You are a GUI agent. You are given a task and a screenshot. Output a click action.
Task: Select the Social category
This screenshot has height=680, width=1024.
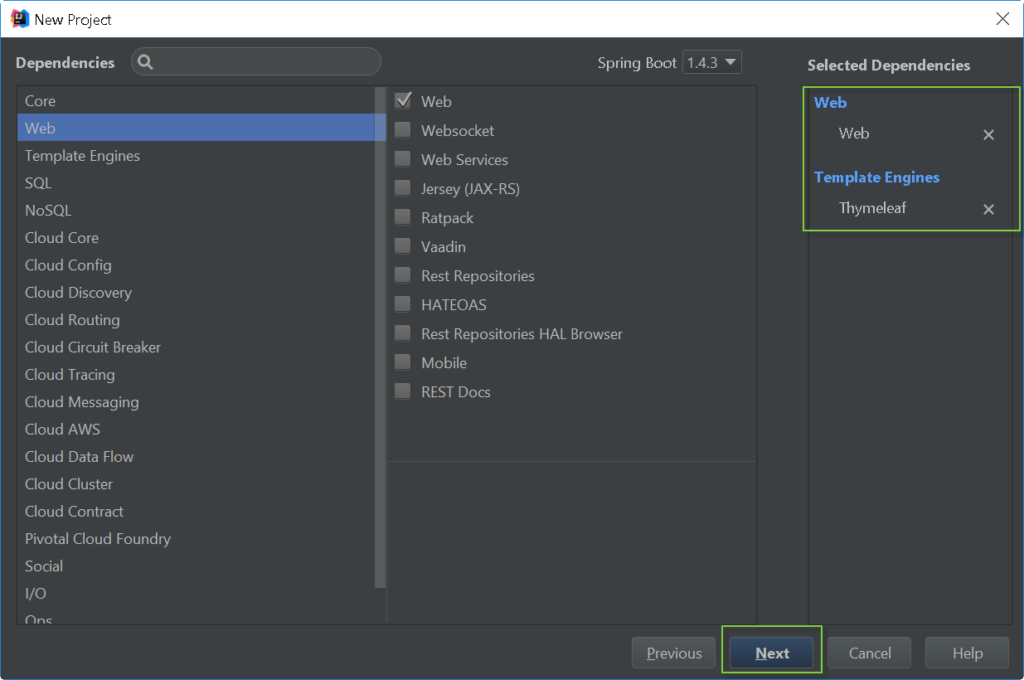click(197, 566)
